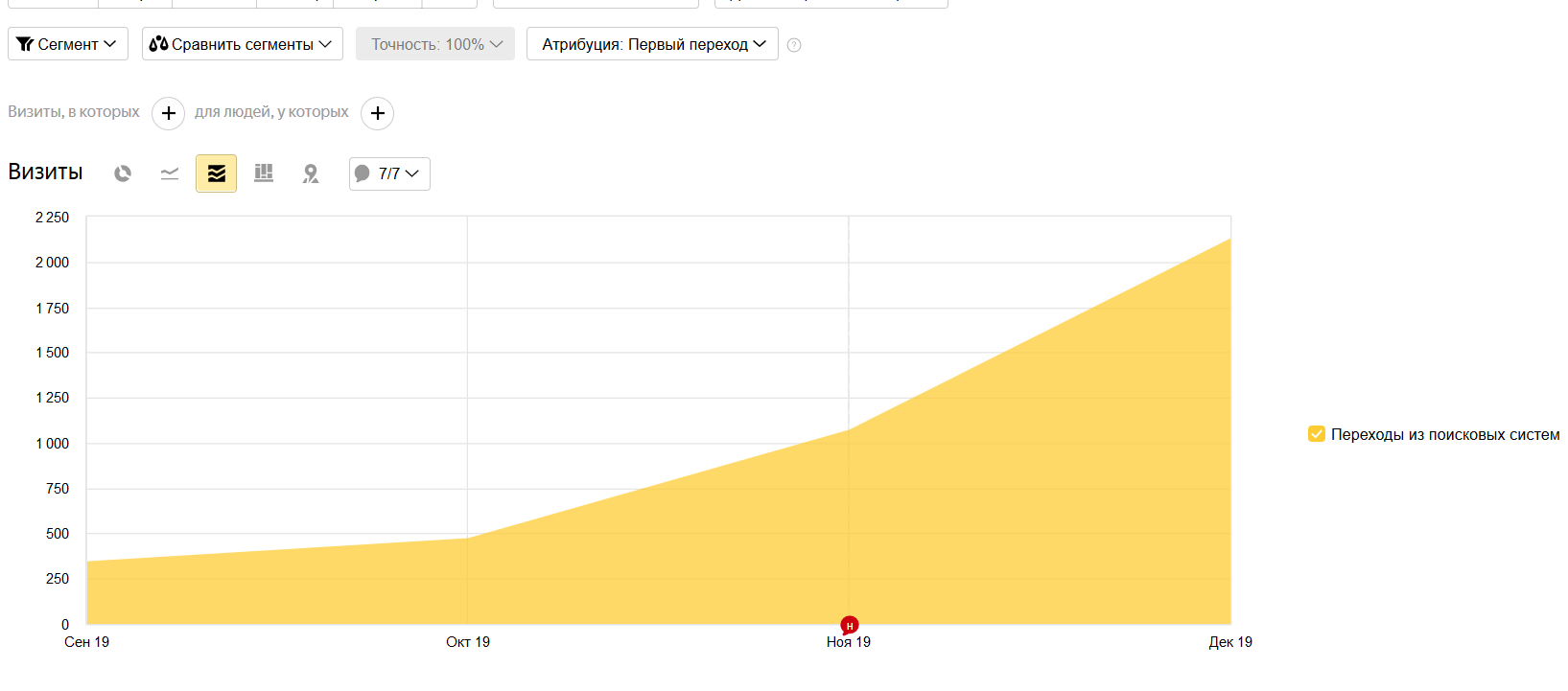Click the Визиты chart heading

point(45,173)
